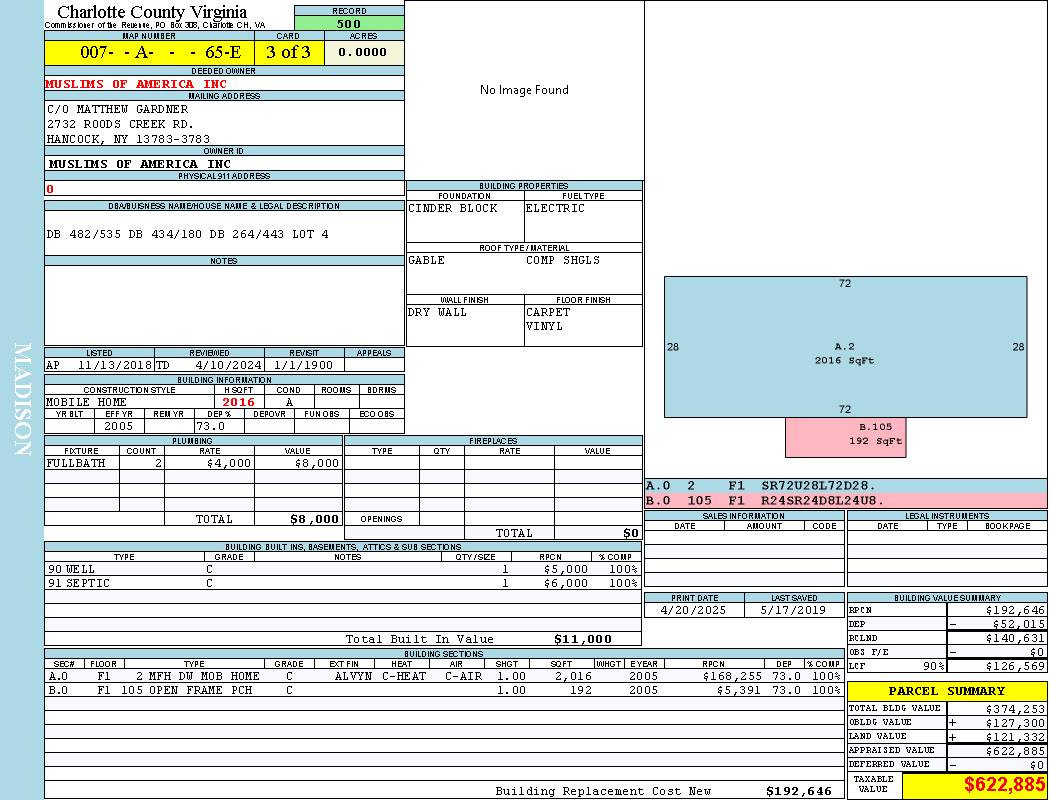Click total building value $374,253
1050x800 pixels.
(1015, 709)
